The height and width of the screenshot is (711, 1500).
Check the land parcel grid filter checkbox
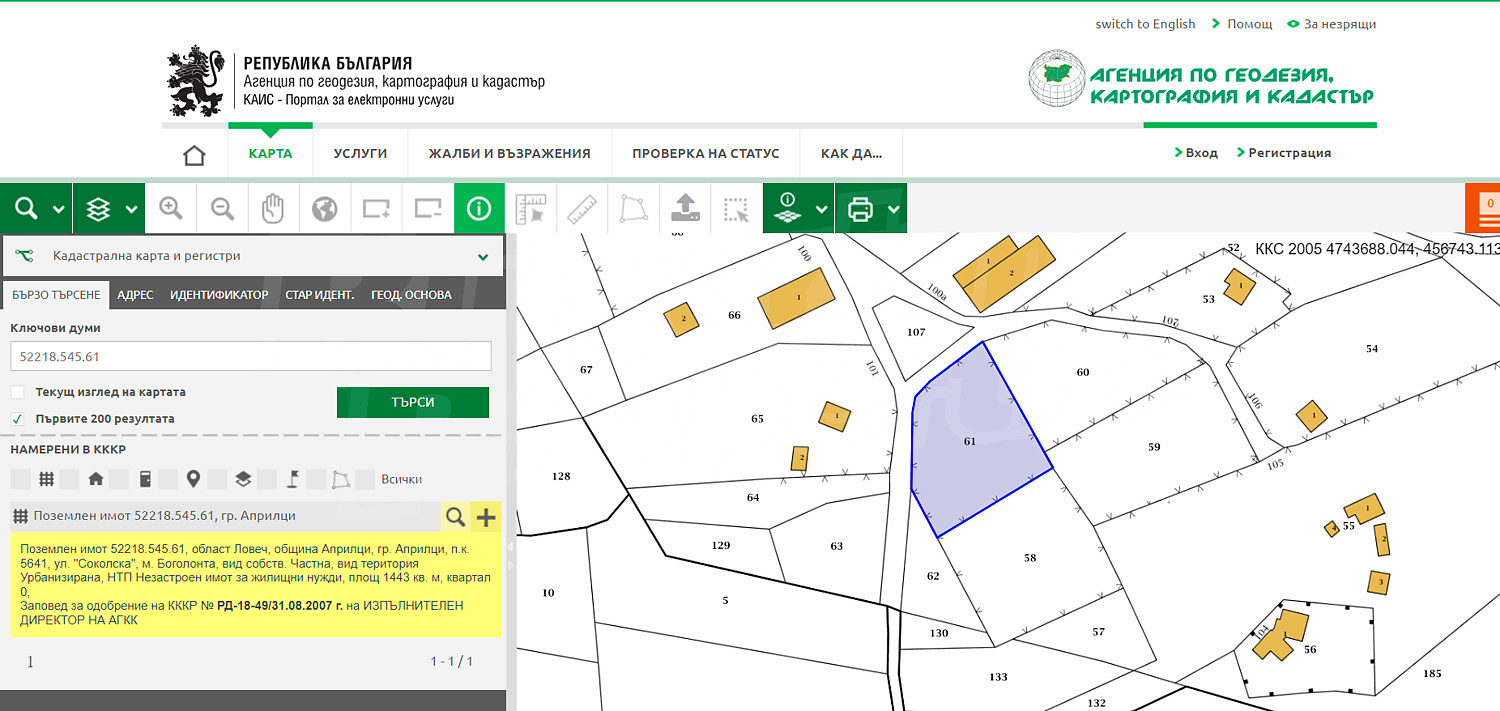(20, 479)
